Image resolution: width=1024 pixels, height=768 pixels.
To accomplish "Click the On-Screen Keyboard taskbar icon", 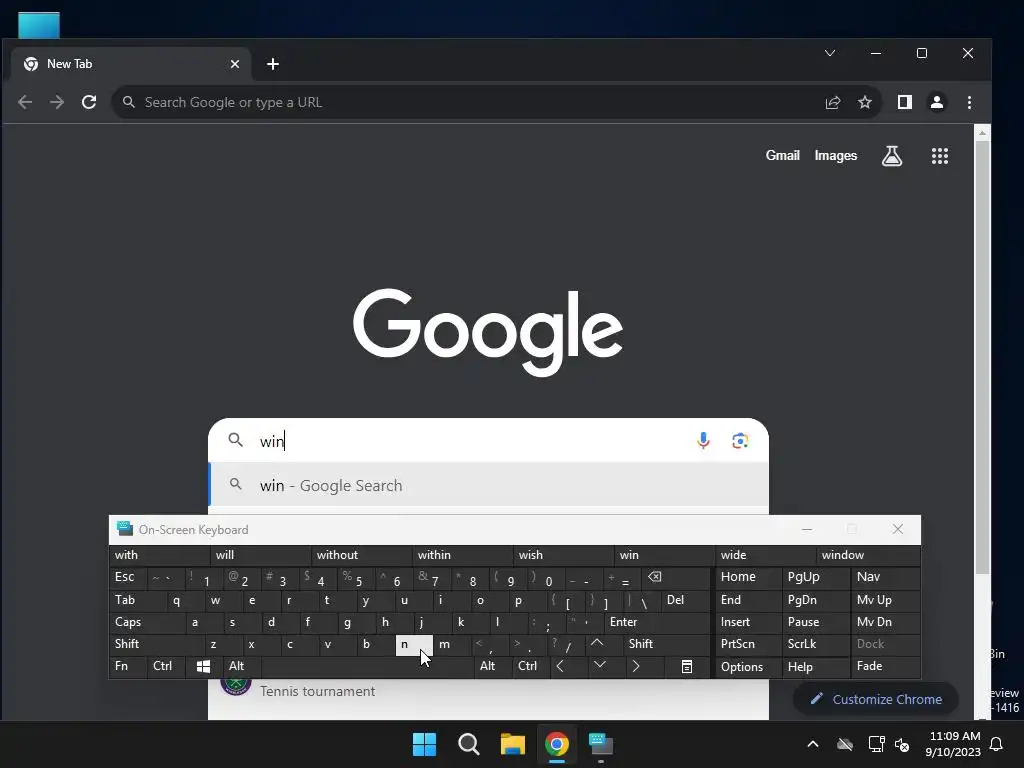I will tap(601, 744).
